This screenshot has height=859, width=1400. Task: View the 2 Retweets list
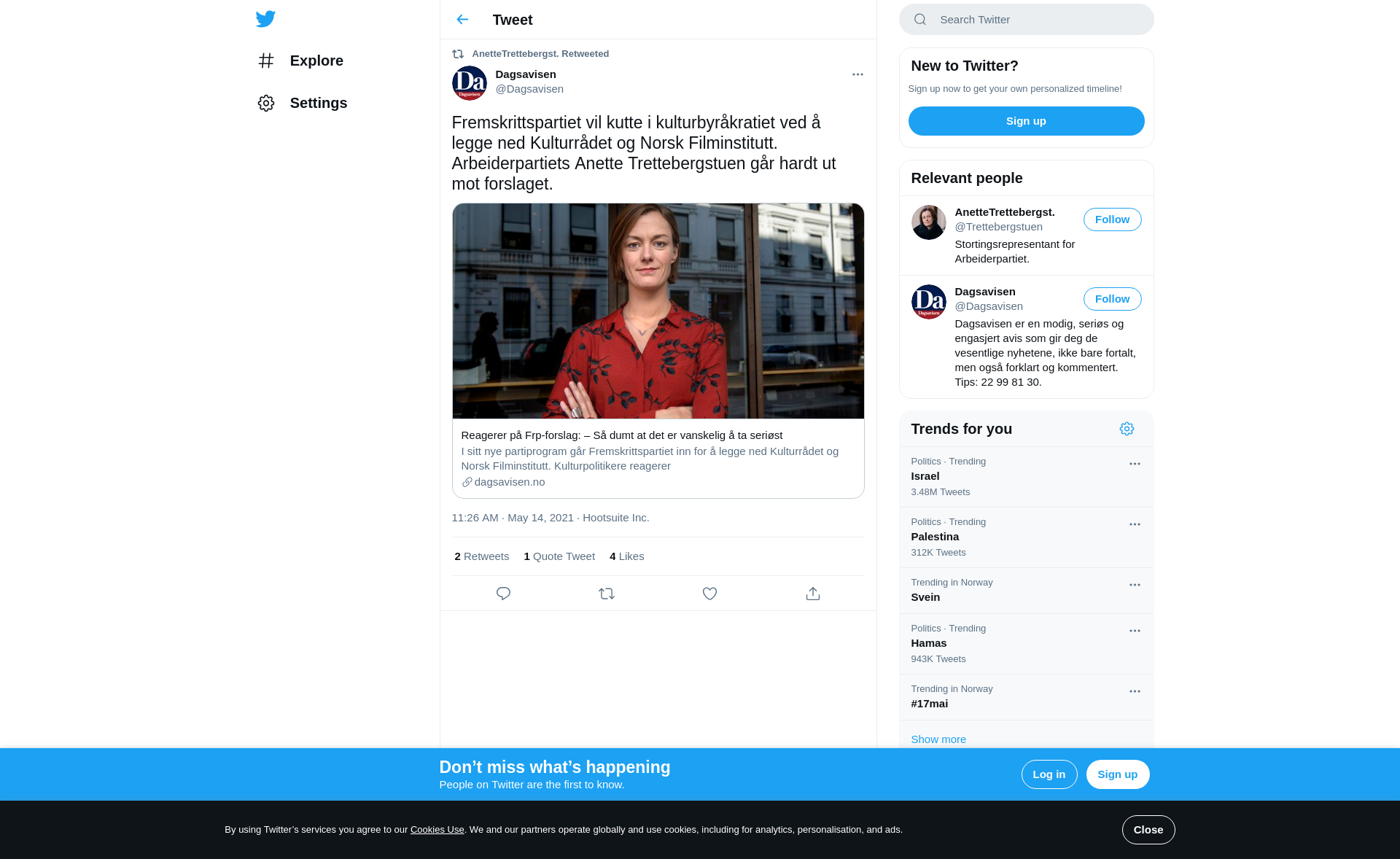pos(482,556)
